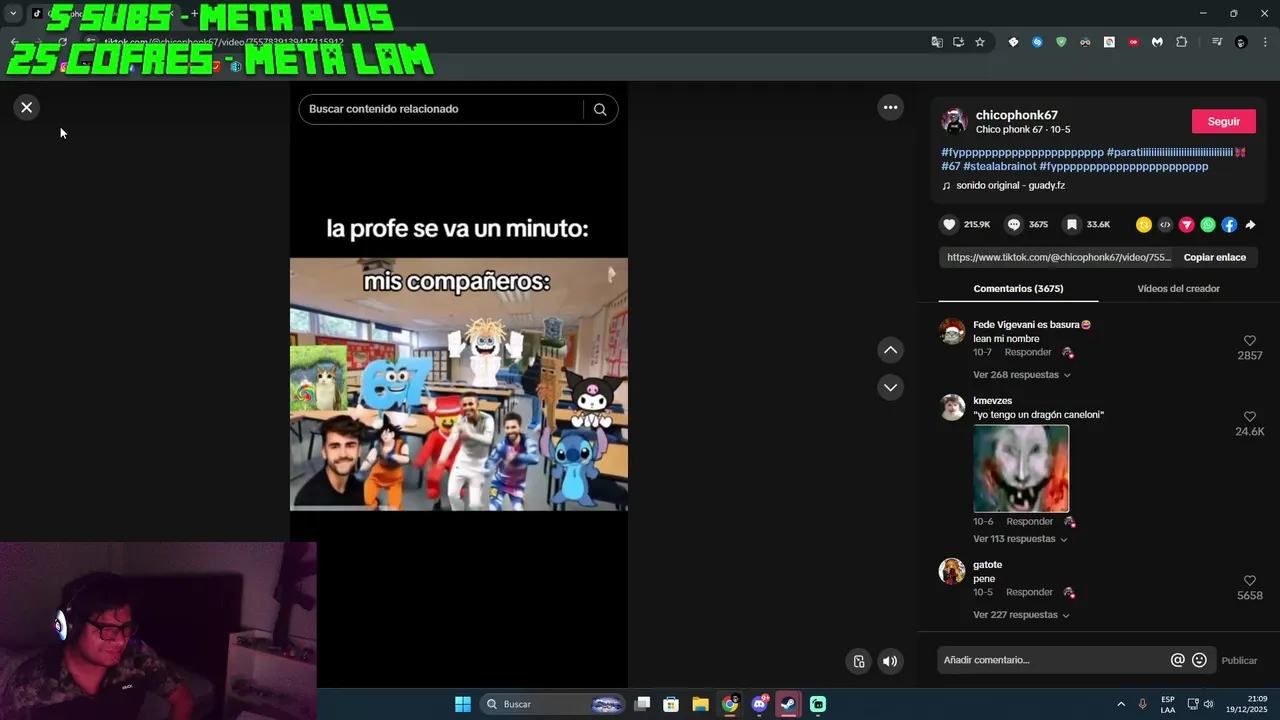Click Copiar enlace button
Viewport: 1280px width, 720px height.
(1214, 257)
